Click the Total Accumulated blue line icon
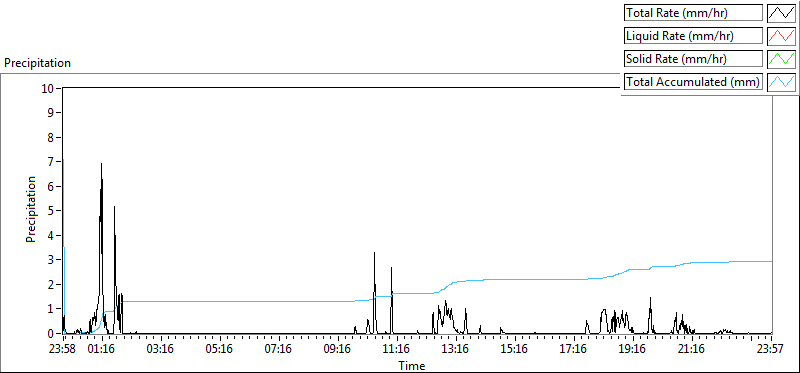This screenshot has width=800, height=373. click(781, 82)
